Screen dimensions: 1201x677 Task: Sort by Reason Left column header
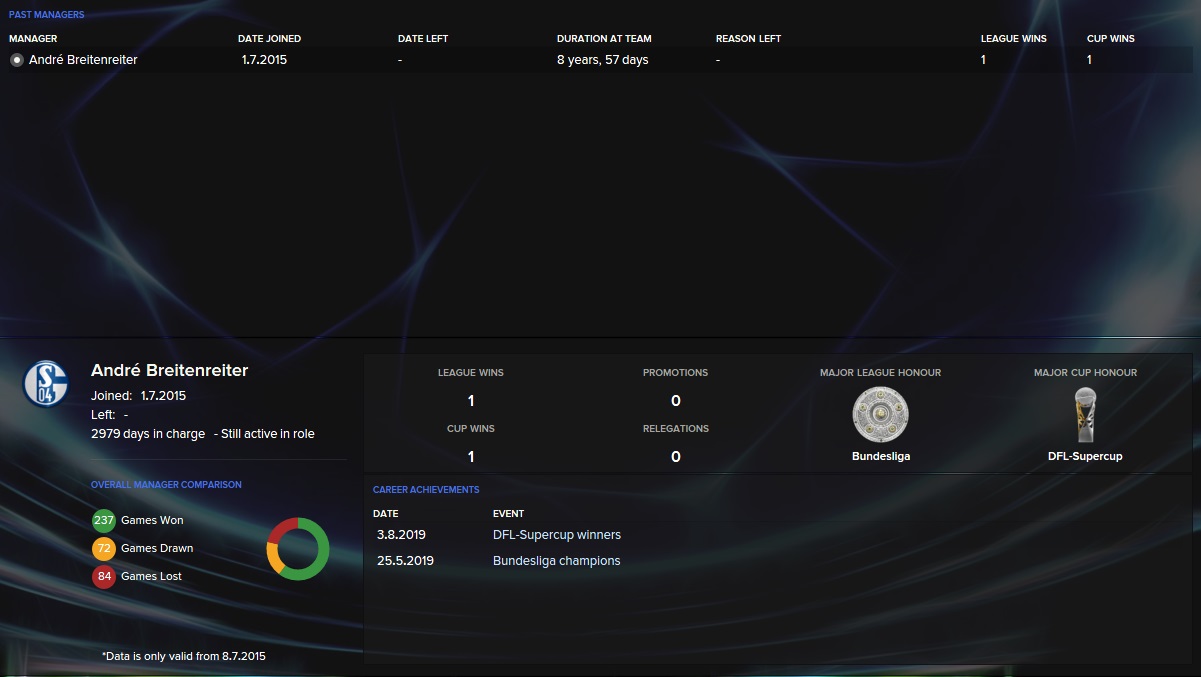pyautogui.click(x=748, y=39)
